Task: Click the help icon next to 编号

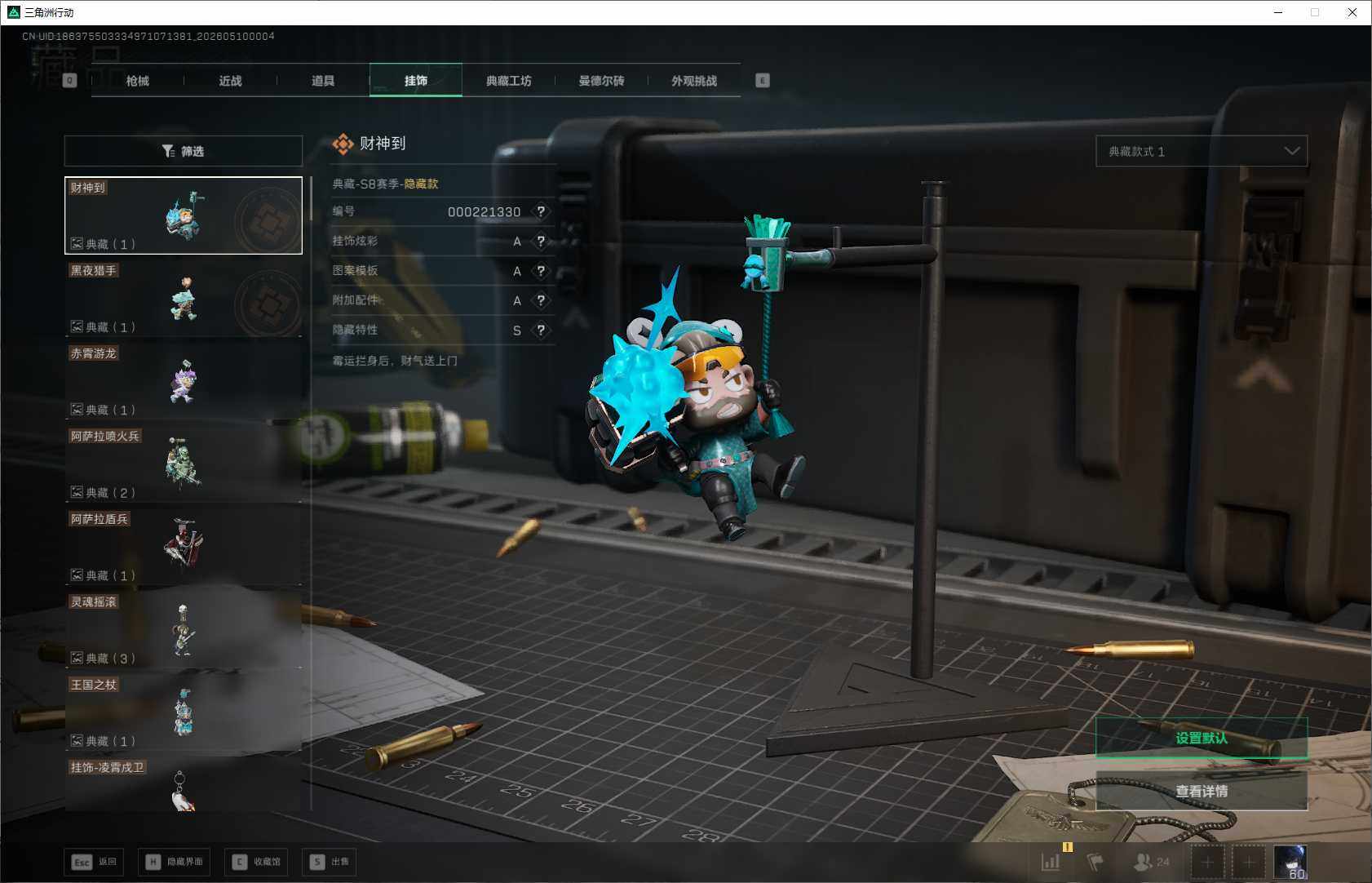Action: click(x=541, y=211)
